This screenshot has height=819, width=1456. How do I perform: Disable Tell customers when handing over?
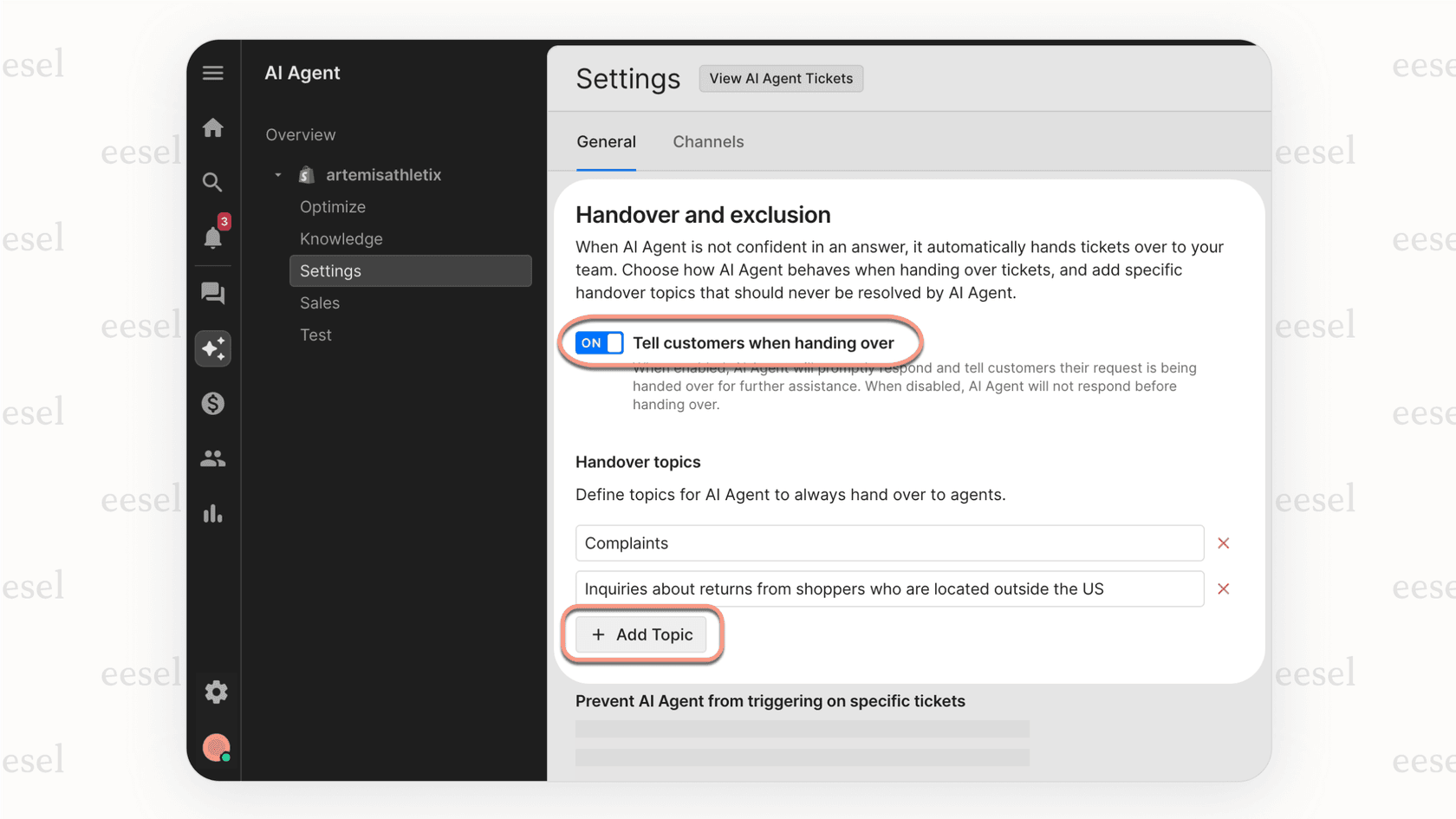point(598,342)
